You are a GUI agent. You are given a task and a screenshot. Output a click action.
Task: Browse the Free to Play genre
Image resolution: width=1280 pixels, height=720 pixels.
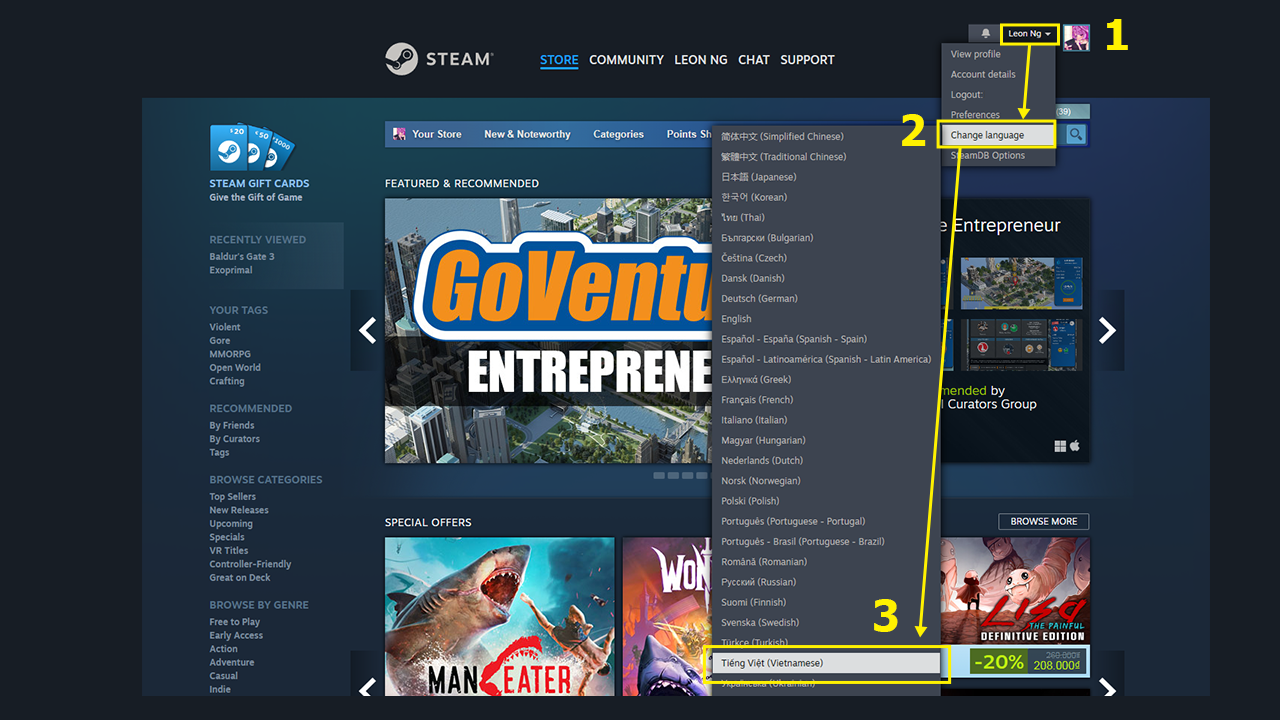[234, 622]
